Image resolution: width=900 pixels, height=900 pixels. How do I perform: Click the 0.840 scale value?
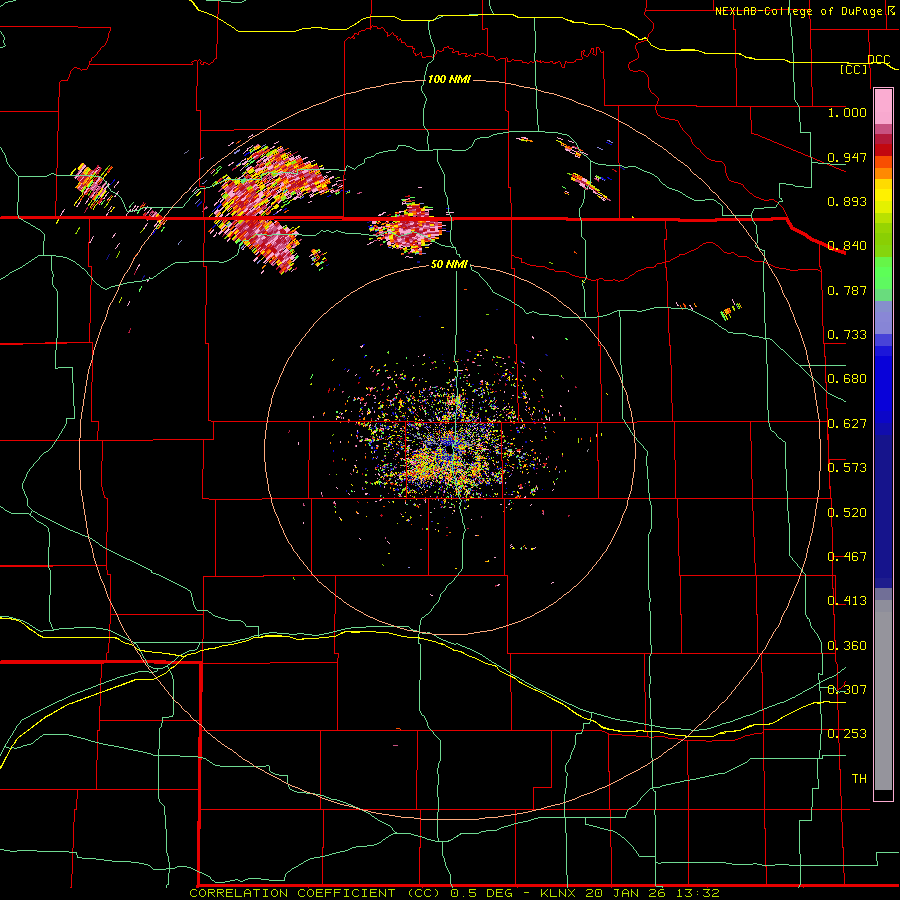click(847, 246)
